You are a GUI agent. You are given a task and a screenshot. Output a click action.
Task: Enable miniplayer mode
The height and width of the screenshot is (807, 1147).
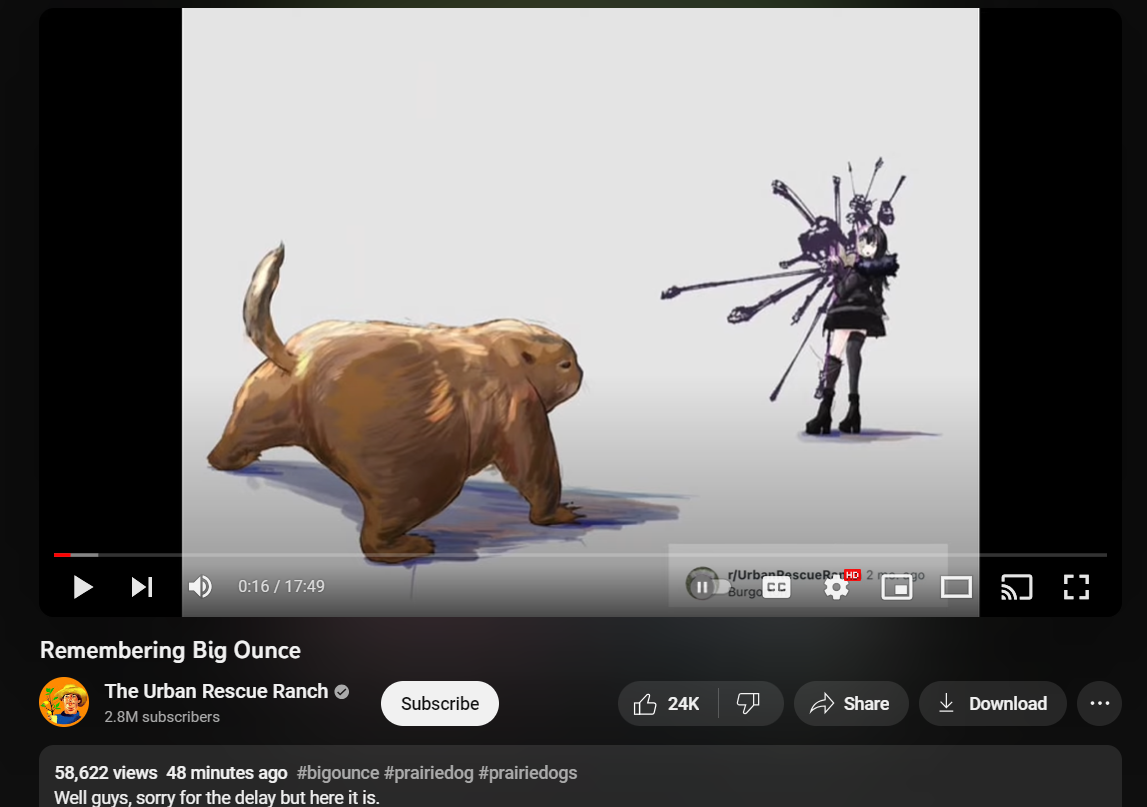[x=896, y=587]
